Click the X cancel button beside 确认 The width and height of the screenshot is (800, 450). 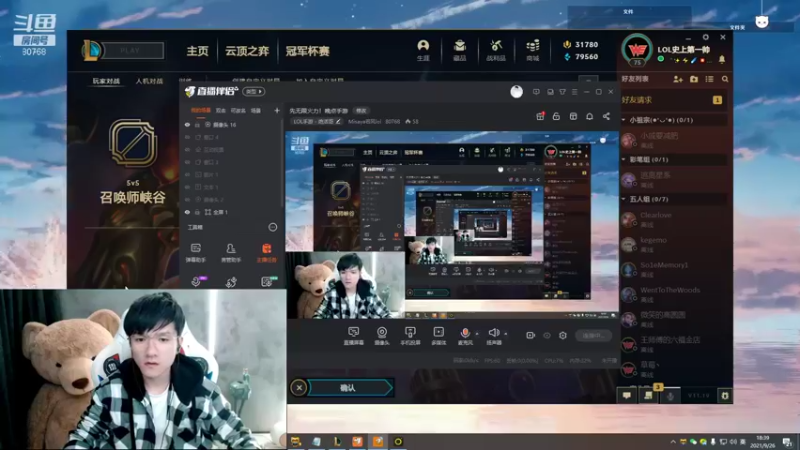coord(299,388)
